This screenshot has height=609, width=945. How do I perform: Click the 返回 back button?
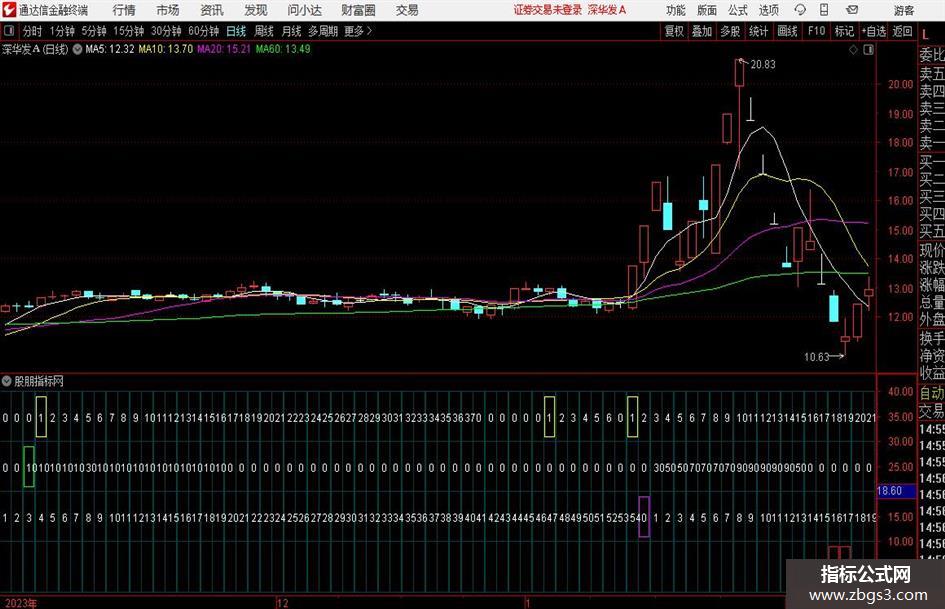903,31
